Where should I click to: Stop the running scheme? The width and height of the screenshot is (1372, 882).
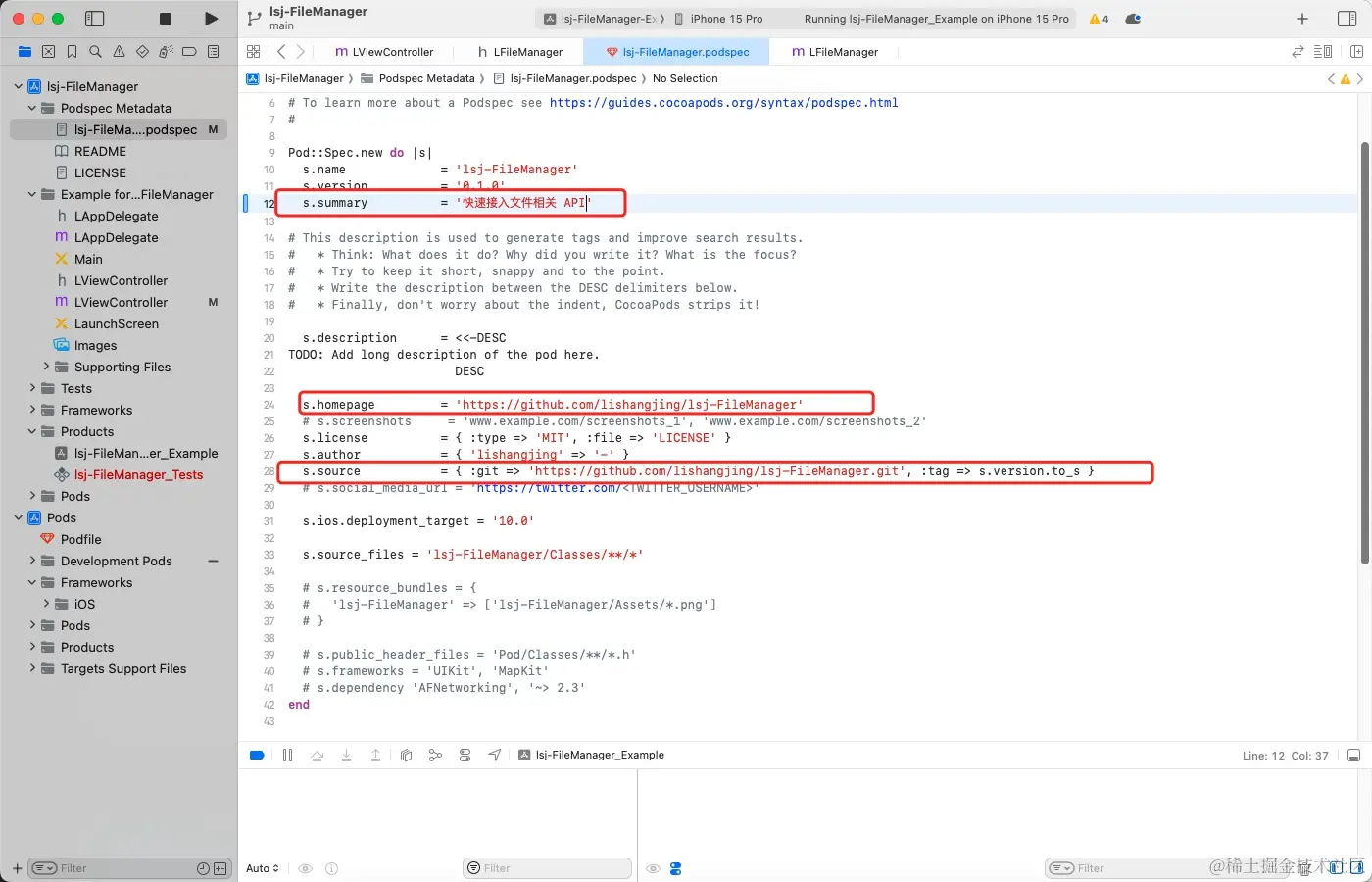(166, 19)
